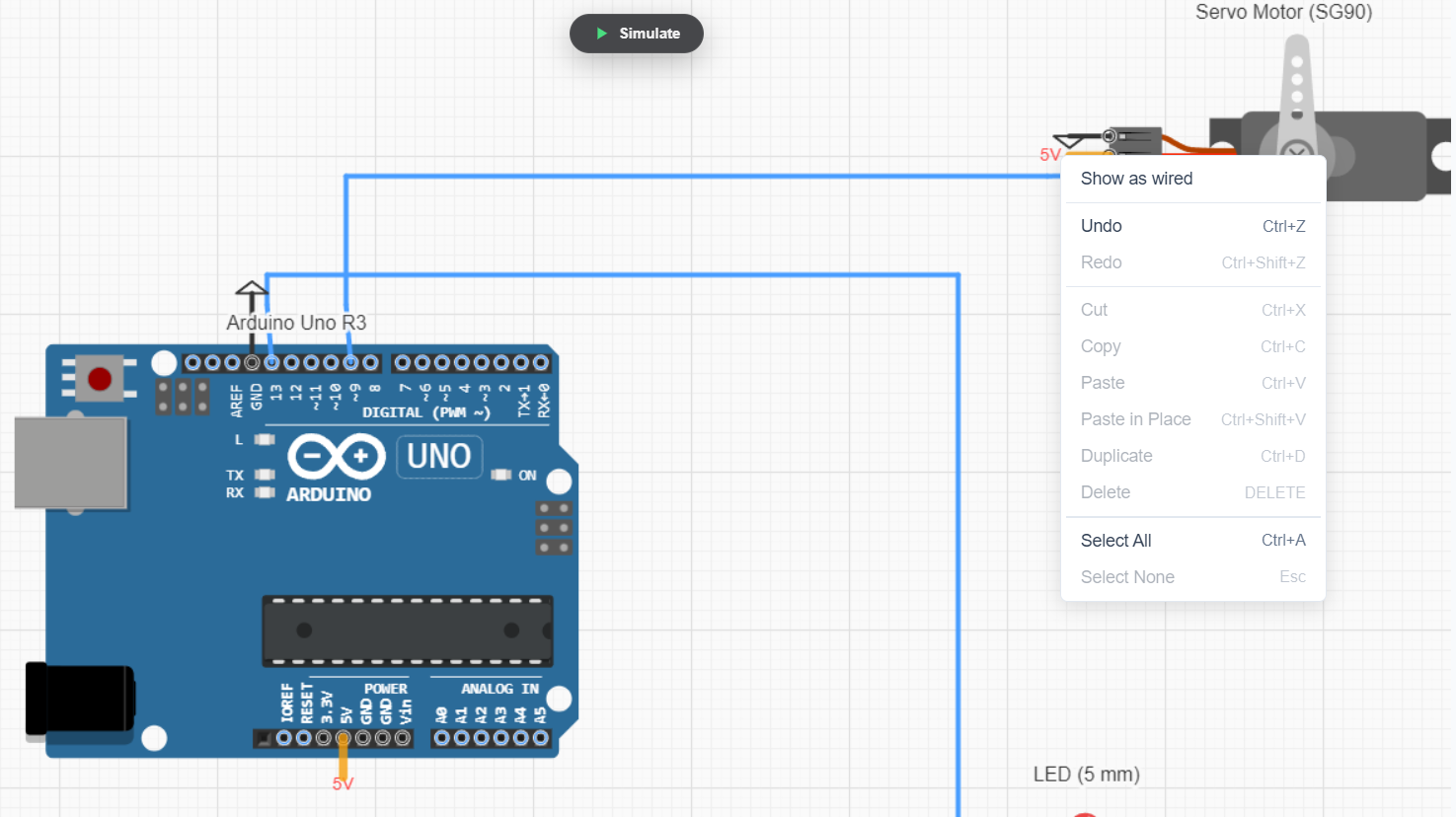Click the UNO badge on the board

coord(439,457)
